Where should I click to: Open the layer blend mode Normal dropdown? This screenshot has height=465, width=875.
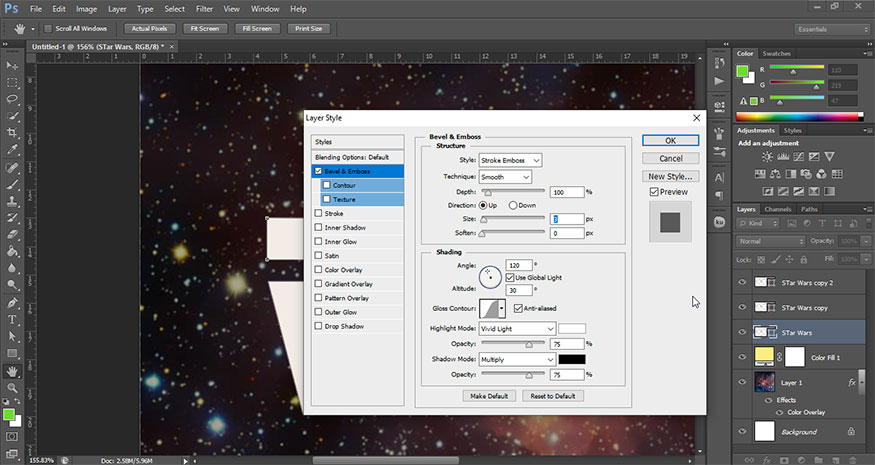pyautogui.click(x=771, y=241)
